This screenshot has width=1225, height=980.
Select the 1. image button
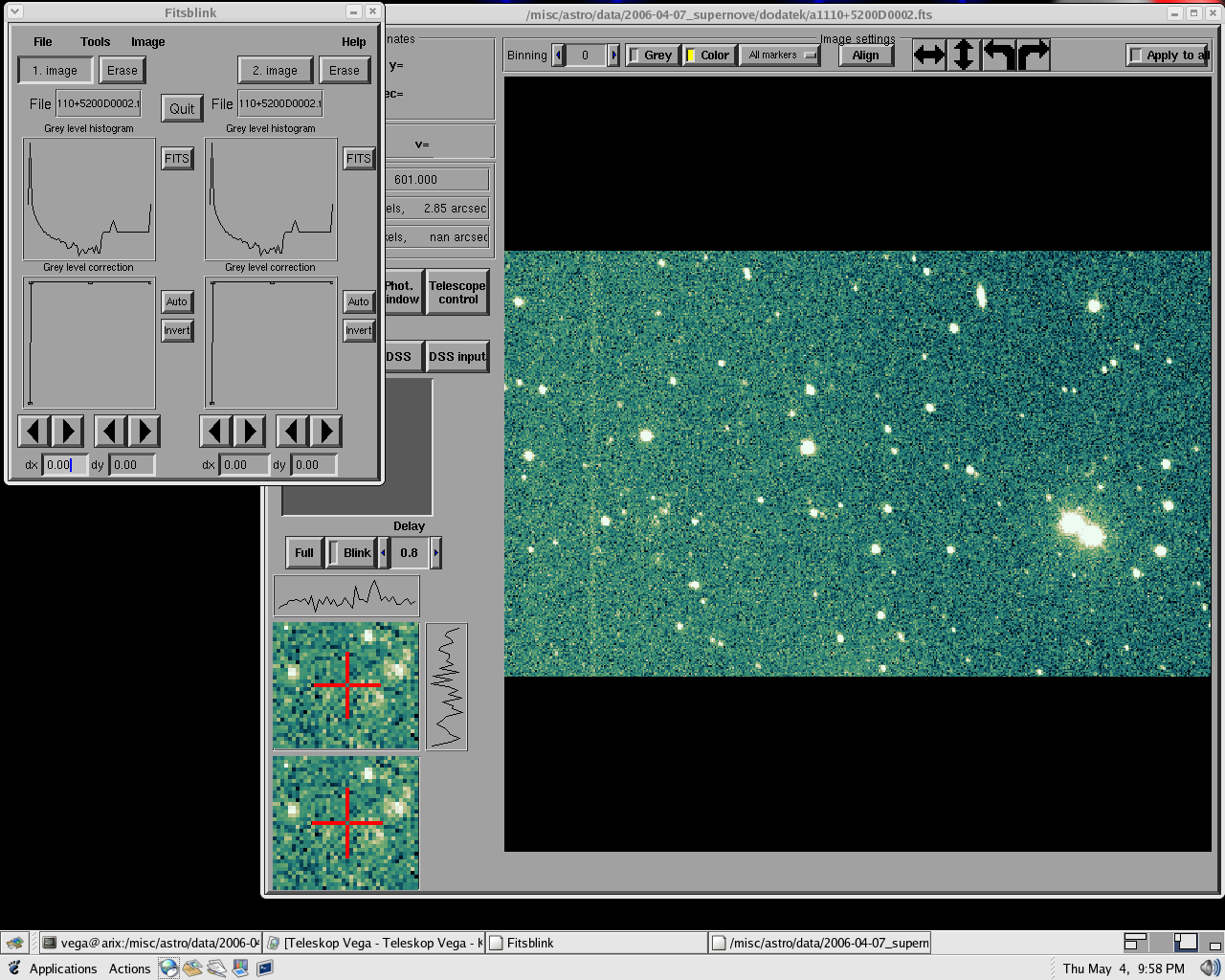(56, 71)
